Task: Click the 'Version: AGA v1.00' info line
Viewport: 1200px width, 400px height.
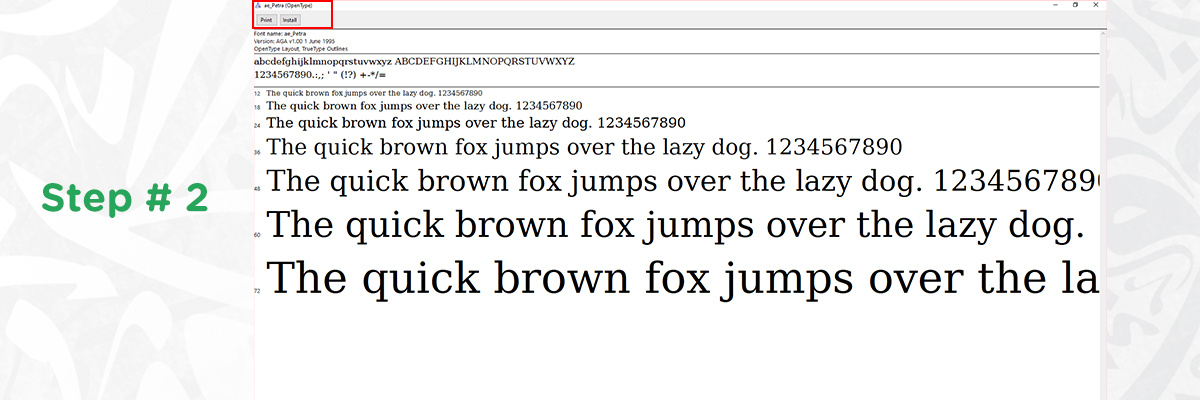Action: (x=293, y=41)
